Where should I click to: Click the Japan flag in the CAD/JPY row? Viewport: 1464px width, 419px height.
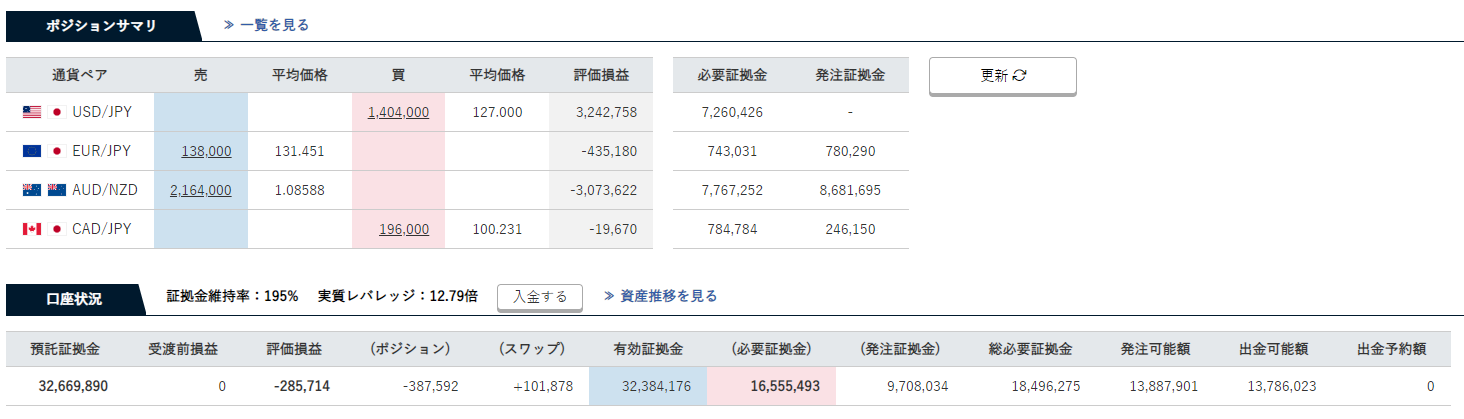[56, 229]
